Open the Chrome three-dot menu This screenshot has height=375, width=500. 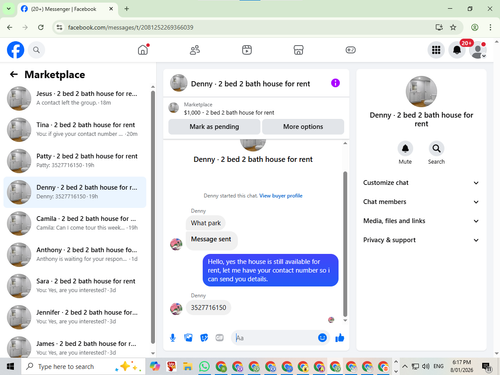(490, 27)
